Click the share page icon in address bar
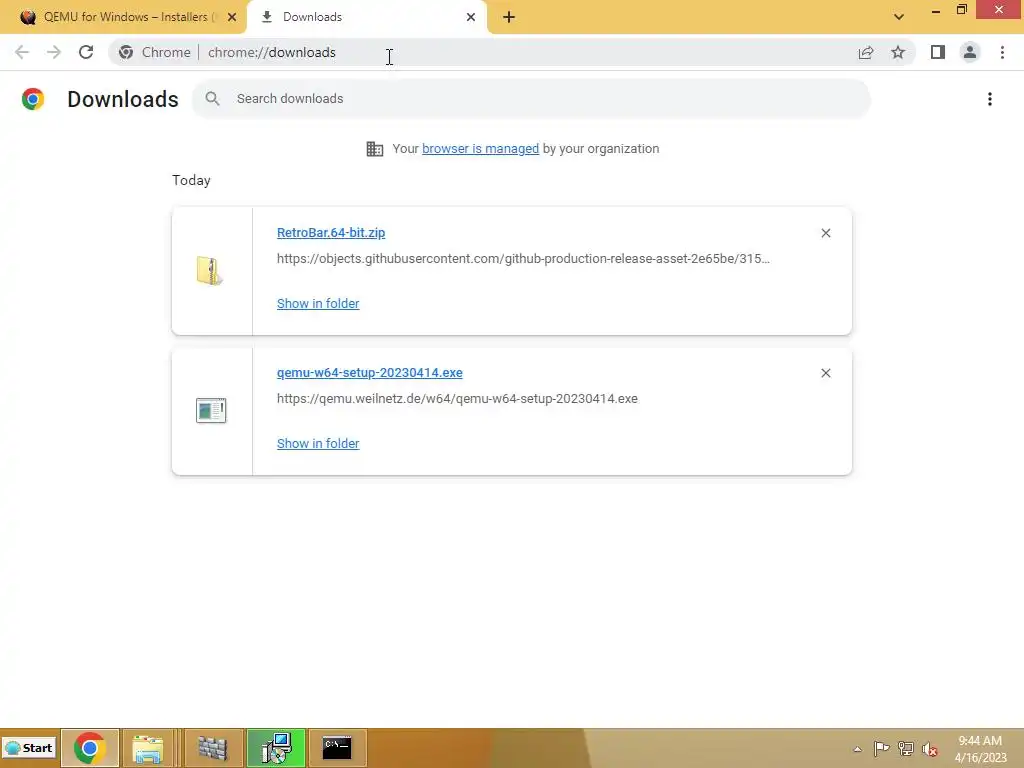Viewport: 1024px width, 768px height. point(866,52)
